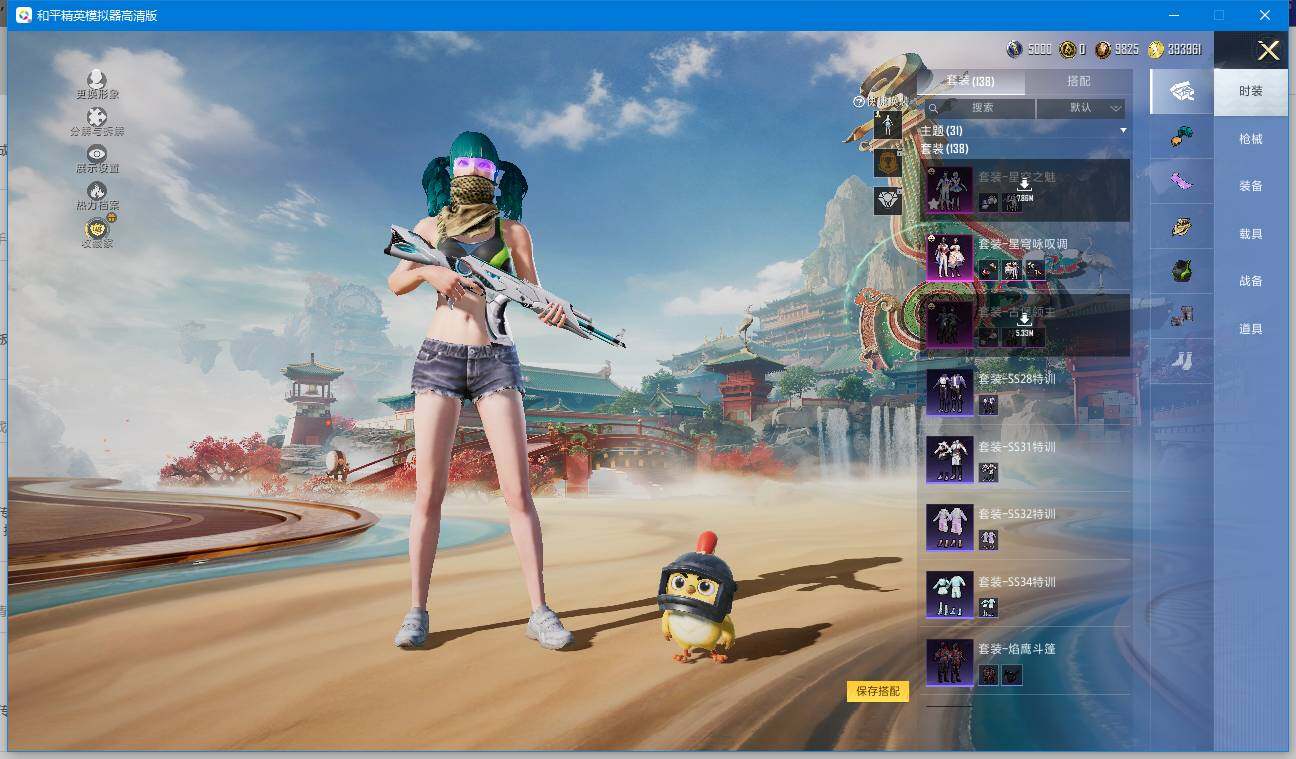Click the 套装-SS28特训 name text

click(x=1016, y=379)
